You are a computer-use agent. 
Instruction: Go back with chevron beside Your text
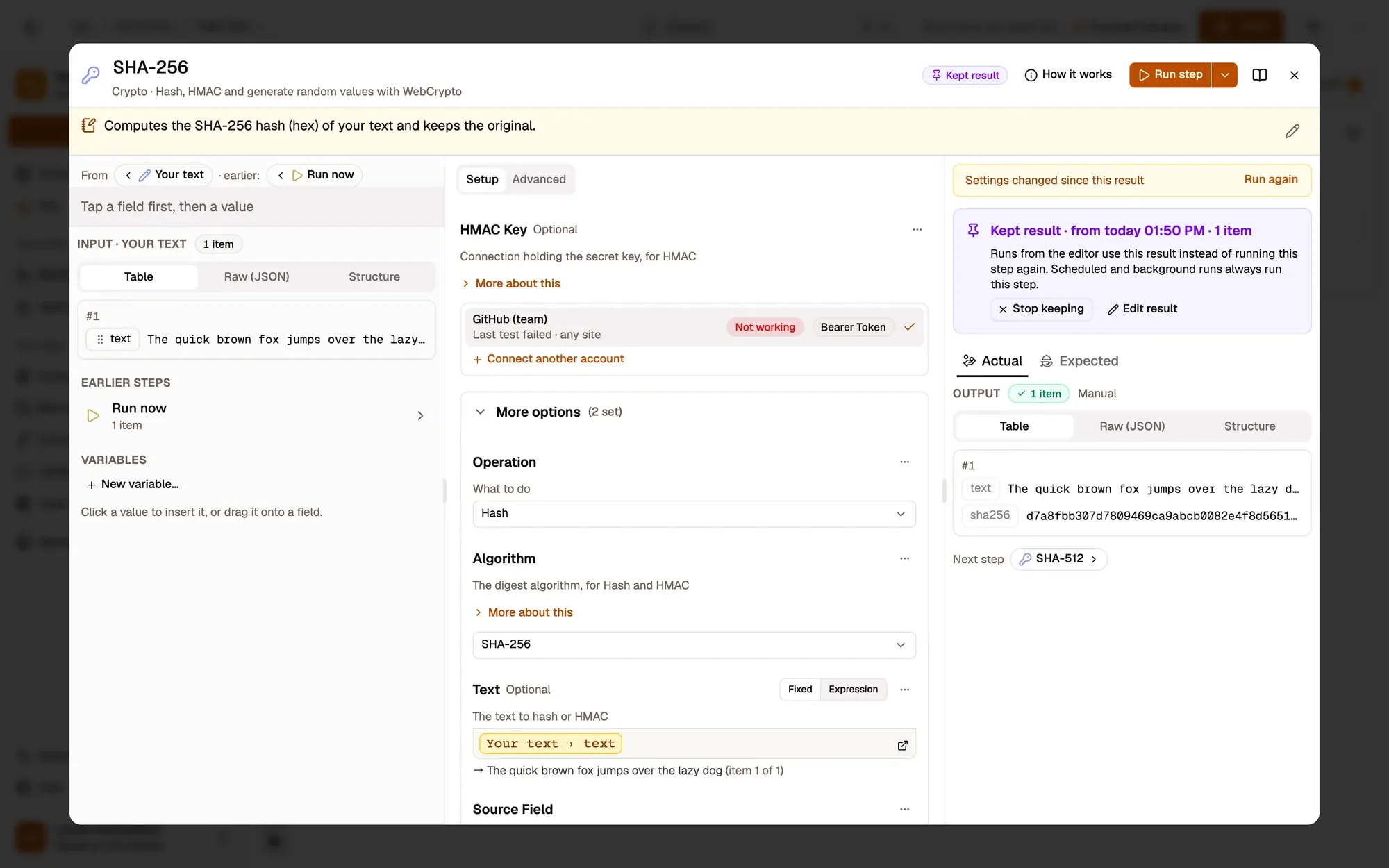point(128,175)
